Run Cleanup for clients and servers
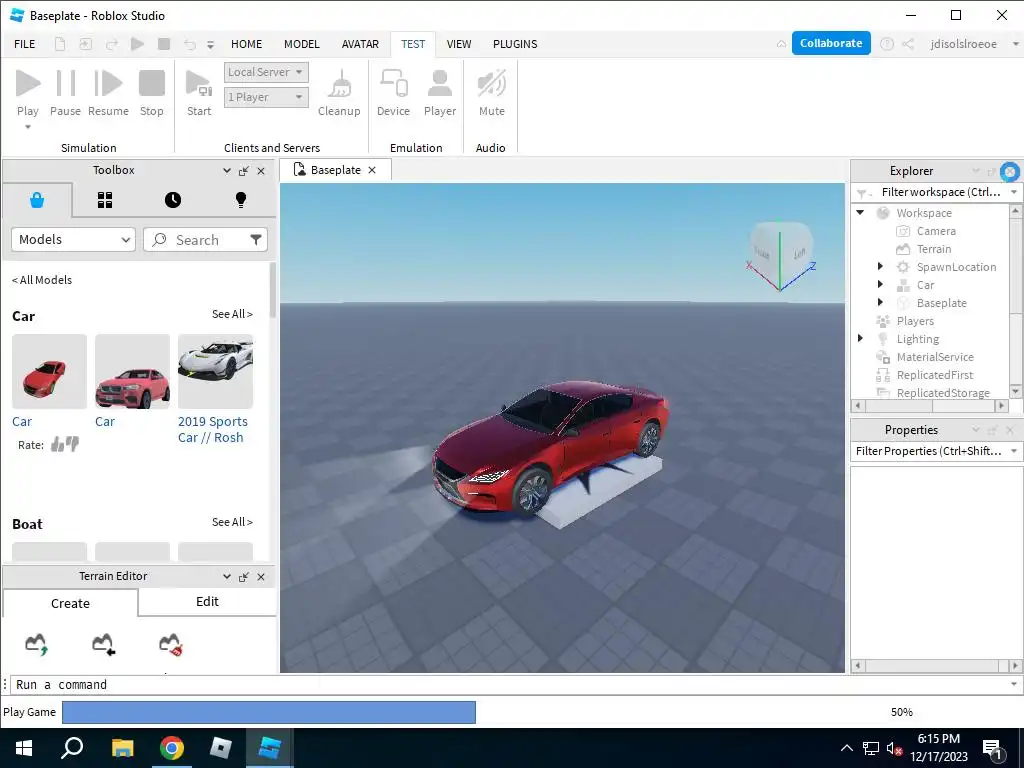The width and height of the screenshot is (1024, 768). tap(339, 93)
